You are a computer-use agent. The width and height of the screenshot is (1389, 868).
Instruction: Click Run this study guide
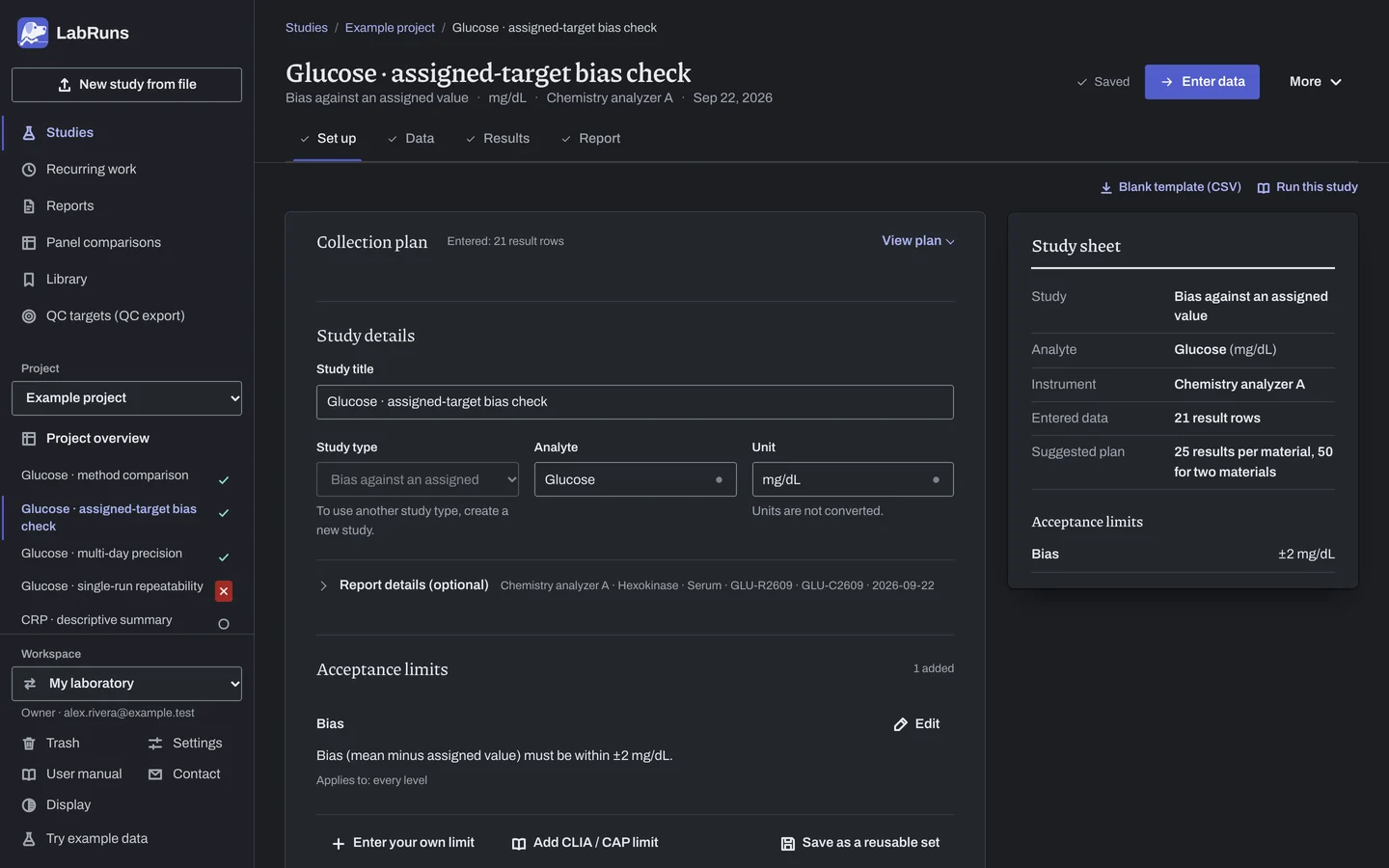[x=1307, y=187]
